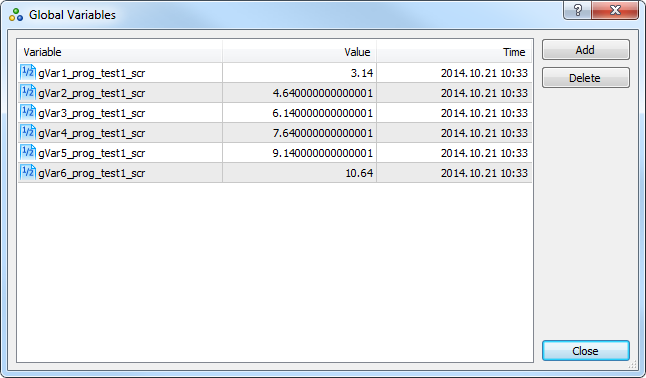Click the Delete button
This screenshot has height=378, width=646.
585,78
